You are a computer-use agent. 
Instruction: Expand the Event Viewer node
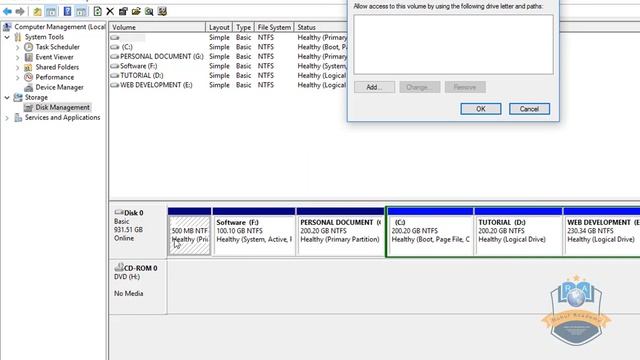tap(18, 58)
